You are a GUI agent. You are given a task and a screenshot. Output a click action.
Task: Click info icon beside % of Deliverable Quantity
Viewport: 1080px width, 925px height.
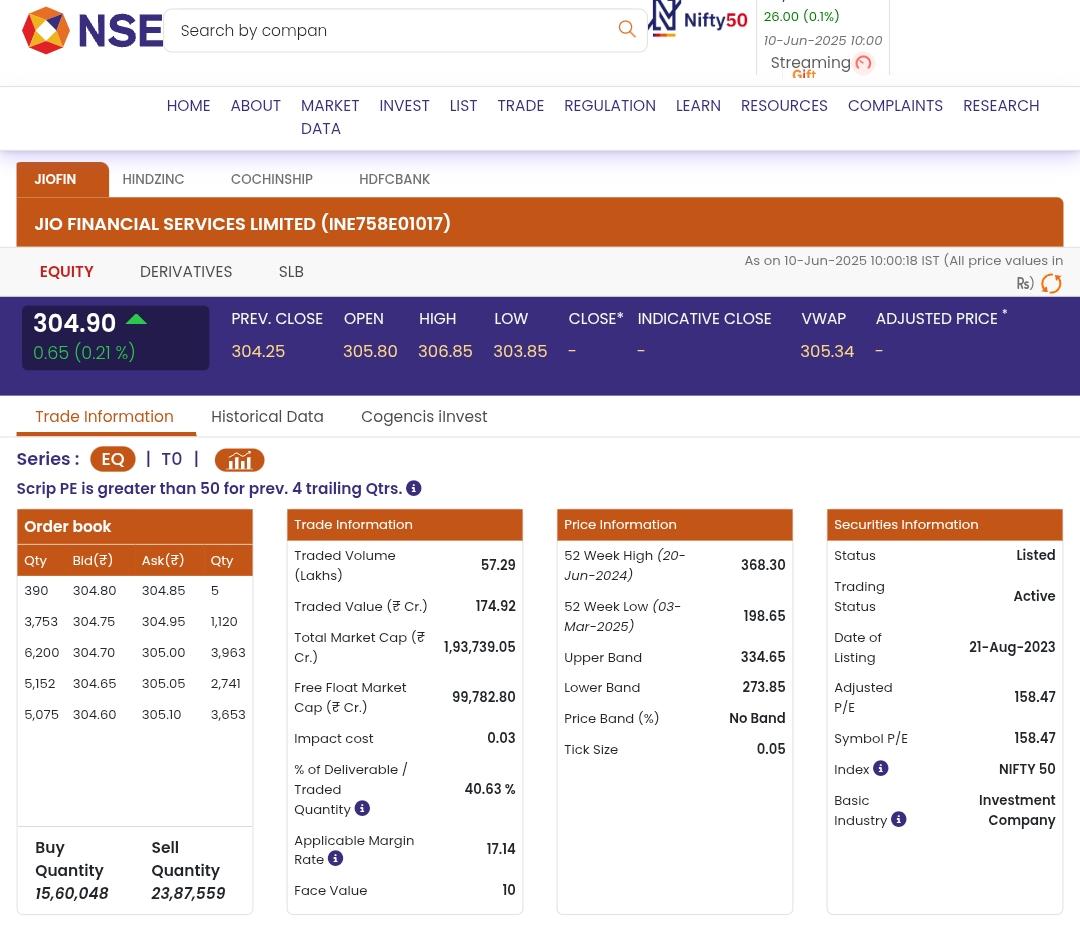[x=362, y=808]
